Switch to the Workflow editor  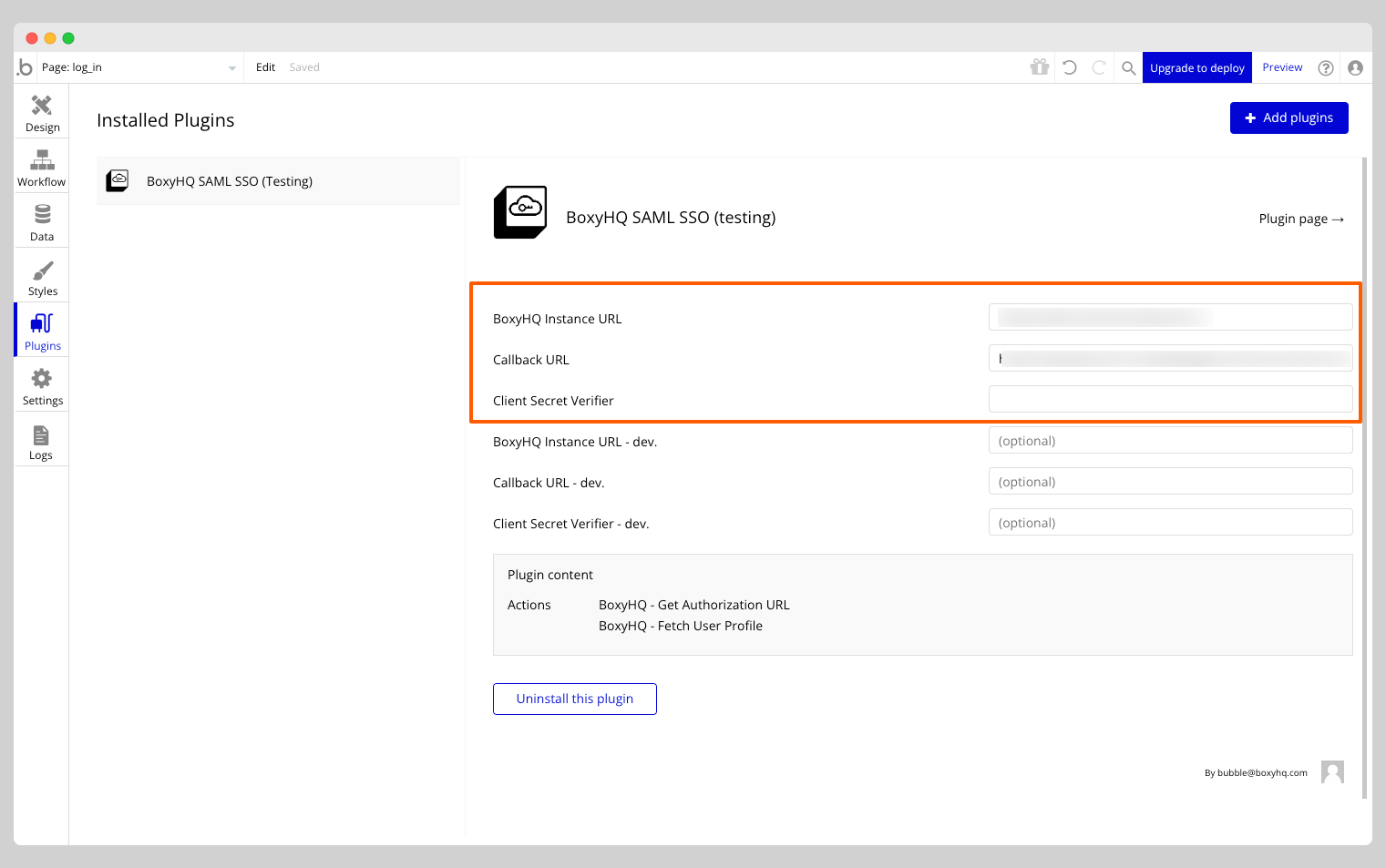coord(41,166)
